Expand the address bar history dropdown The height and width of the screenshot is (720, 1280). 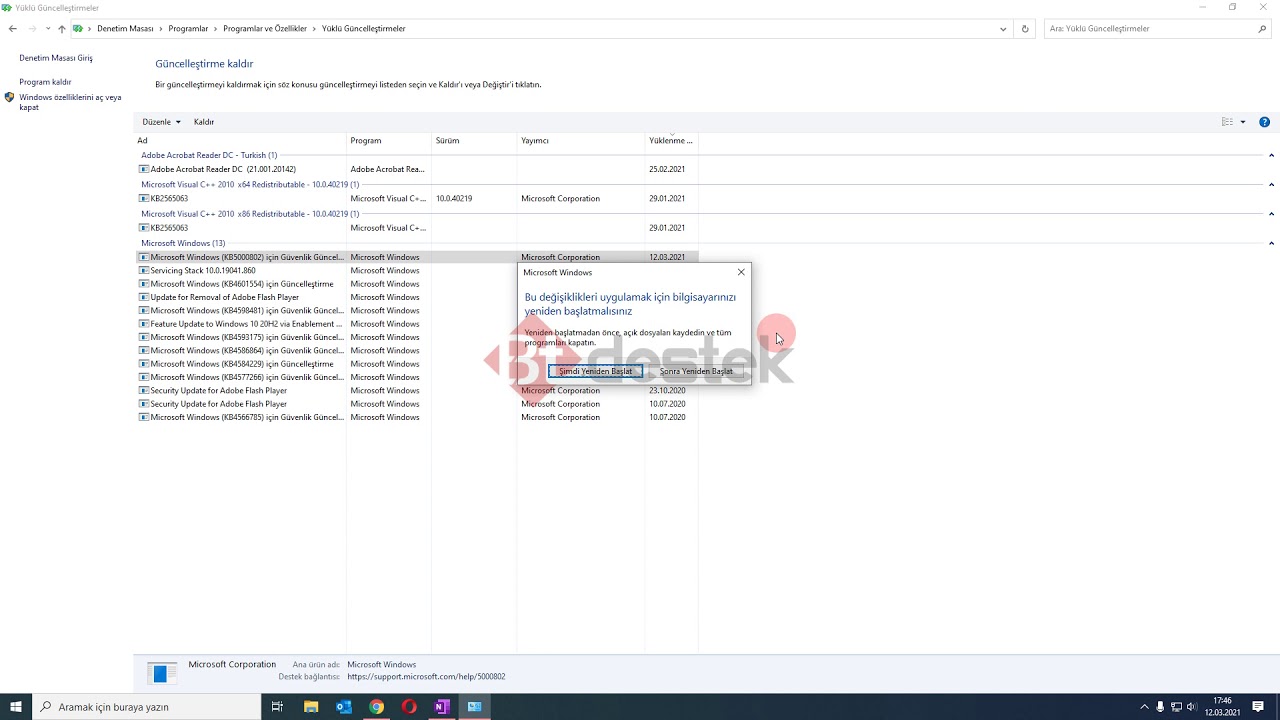tap(1003, 29)
